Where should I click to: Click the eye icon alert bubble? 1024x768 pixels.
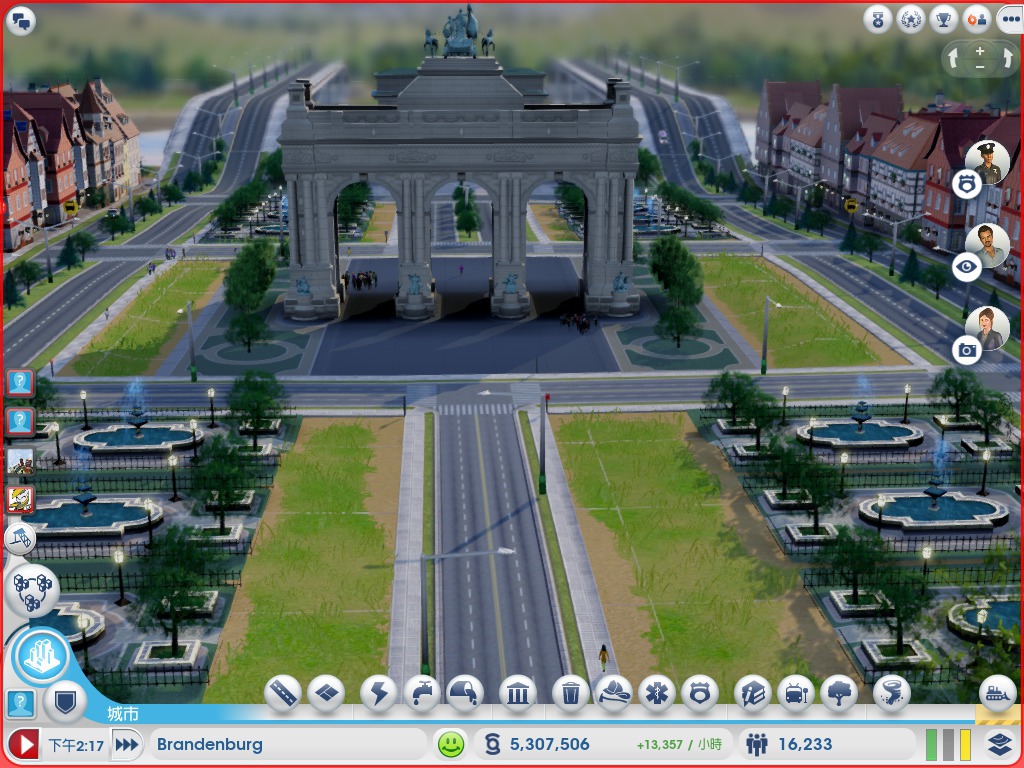[967, 266]
